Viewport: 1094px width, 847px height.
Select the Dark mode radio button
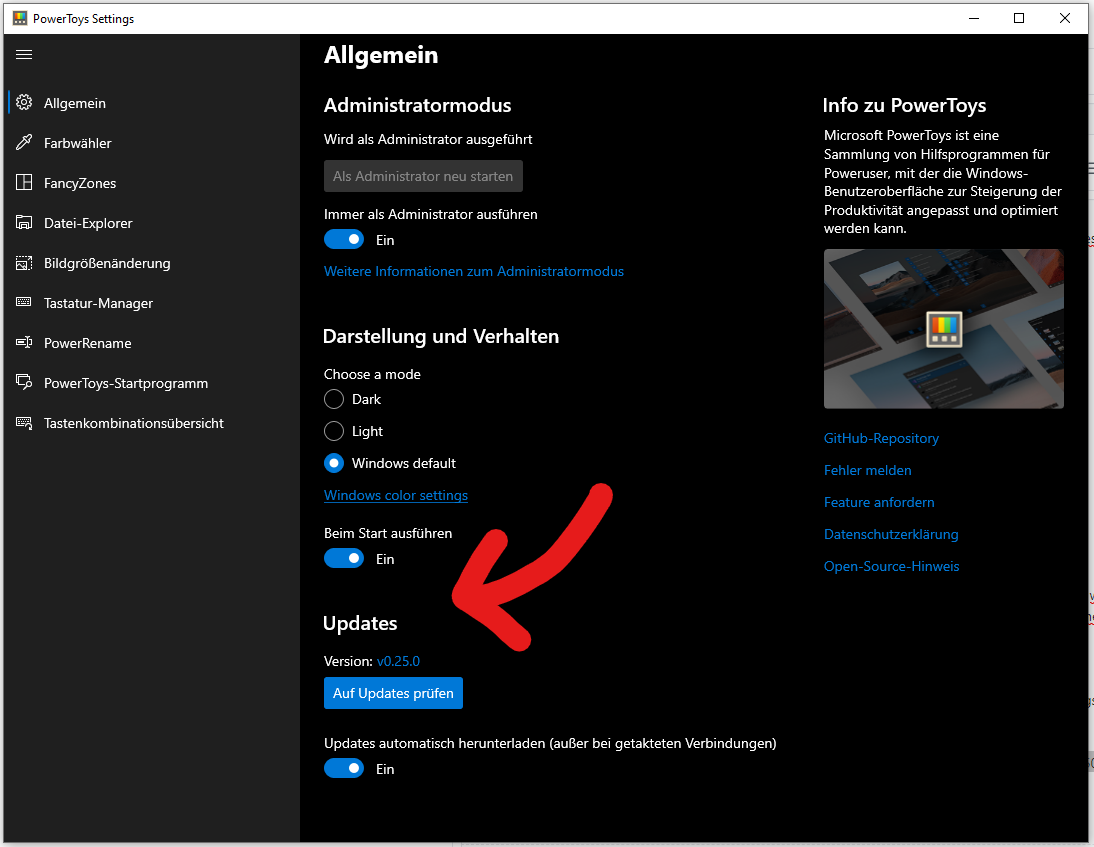333,399
